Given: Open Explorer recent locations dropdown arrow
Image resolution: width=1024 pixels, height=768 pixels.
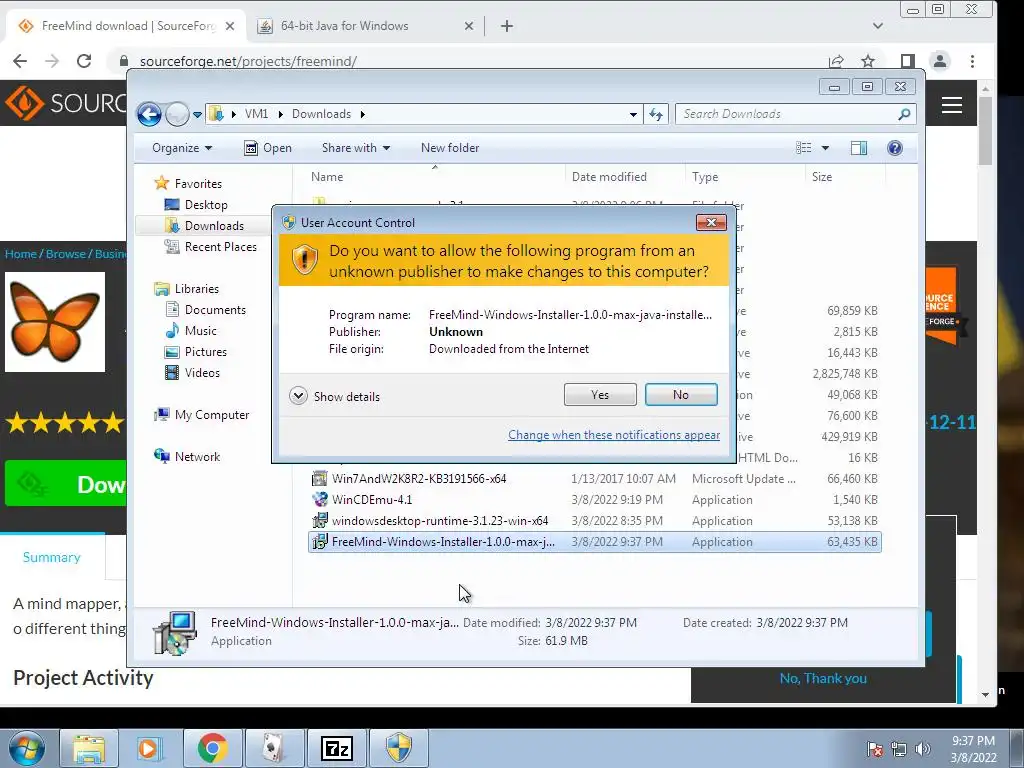Looking at the screenshot, I should [x=197, y=115].
